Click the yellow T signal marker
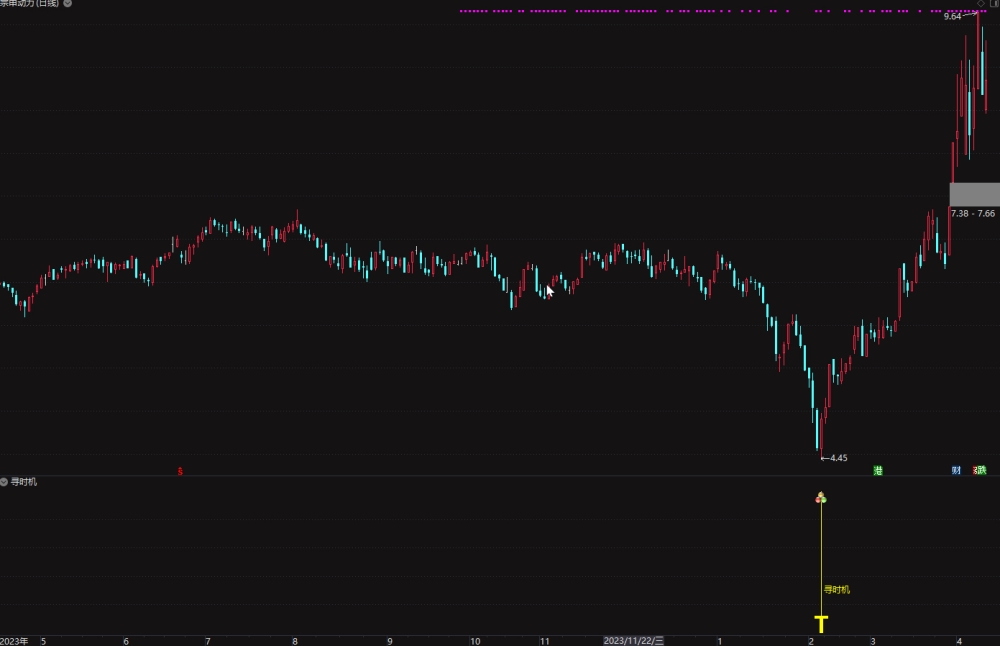 [821, 624]
